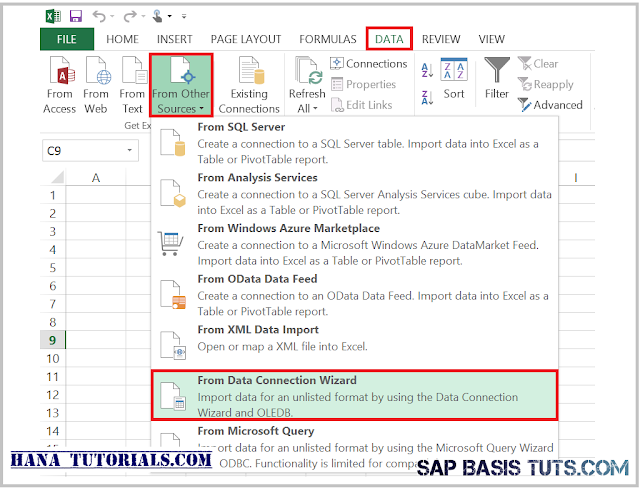Sort descending Z to A

[427, 98]
